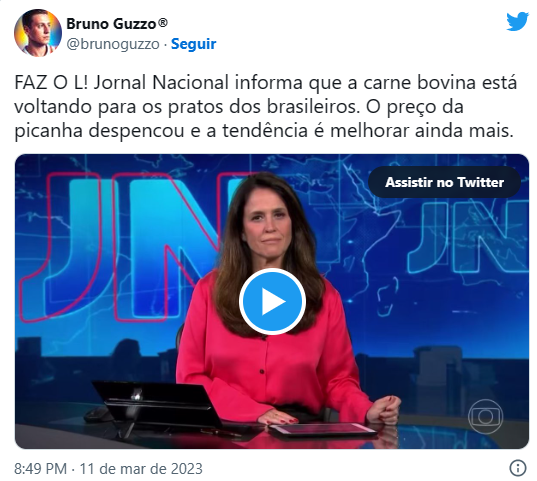Click the tablet on the news desk
This screenshot has height=481, width=537.
coord(324,430)
